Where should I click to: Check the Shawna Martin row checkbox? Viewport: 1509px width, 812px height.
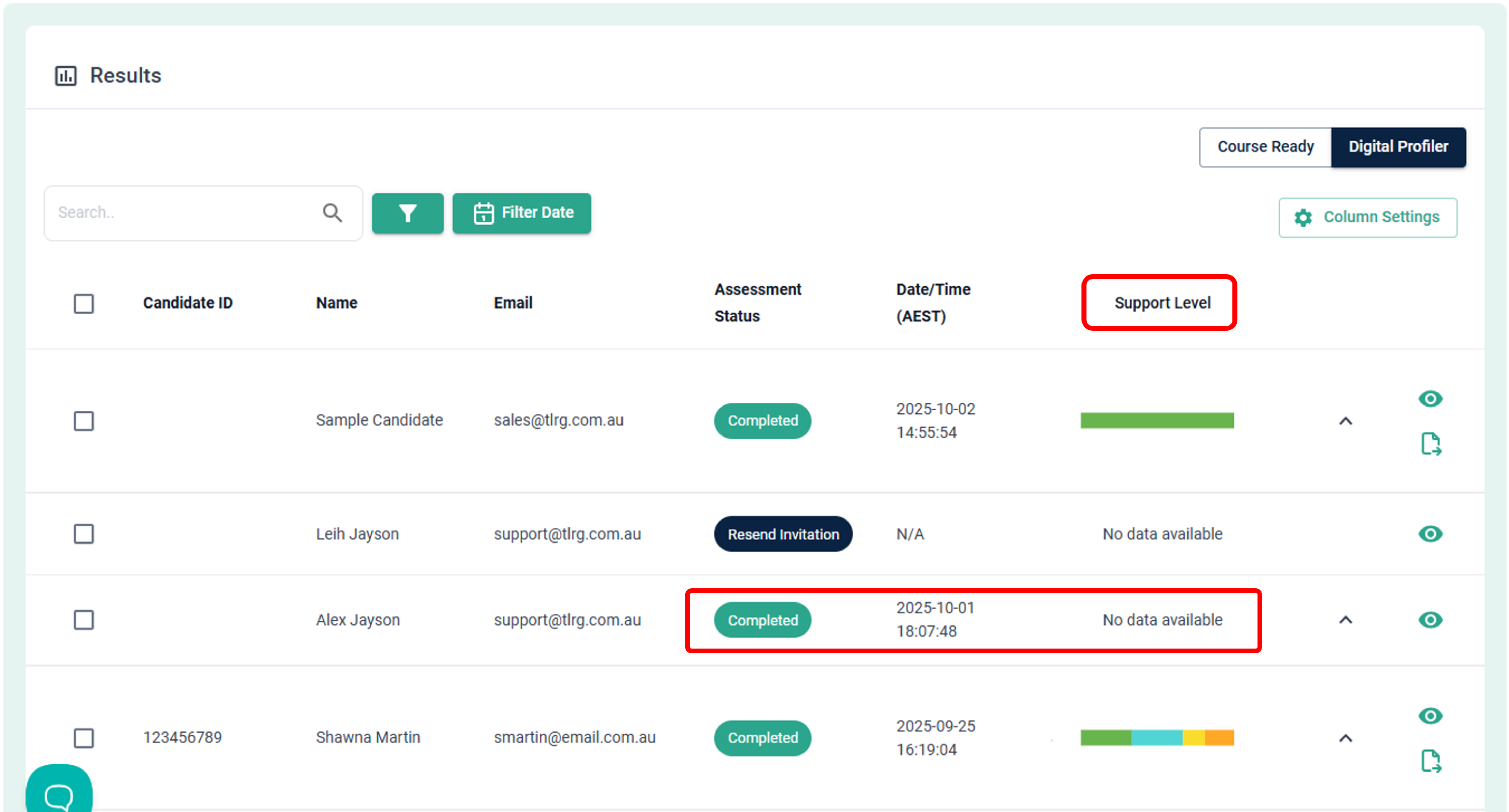[84, 738]
